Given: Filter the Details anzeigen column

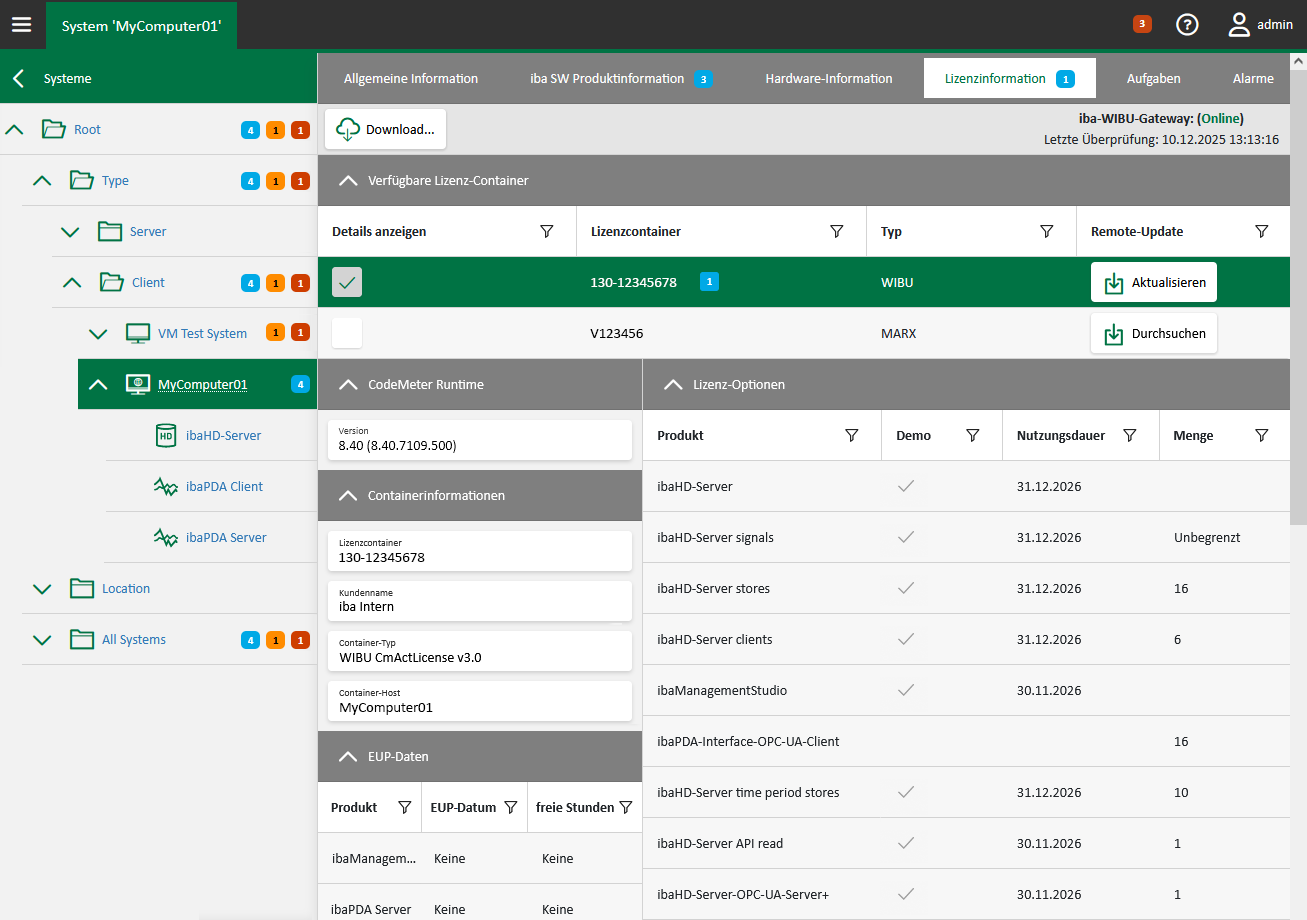Looking at the screenshot, I should [547, 231].
